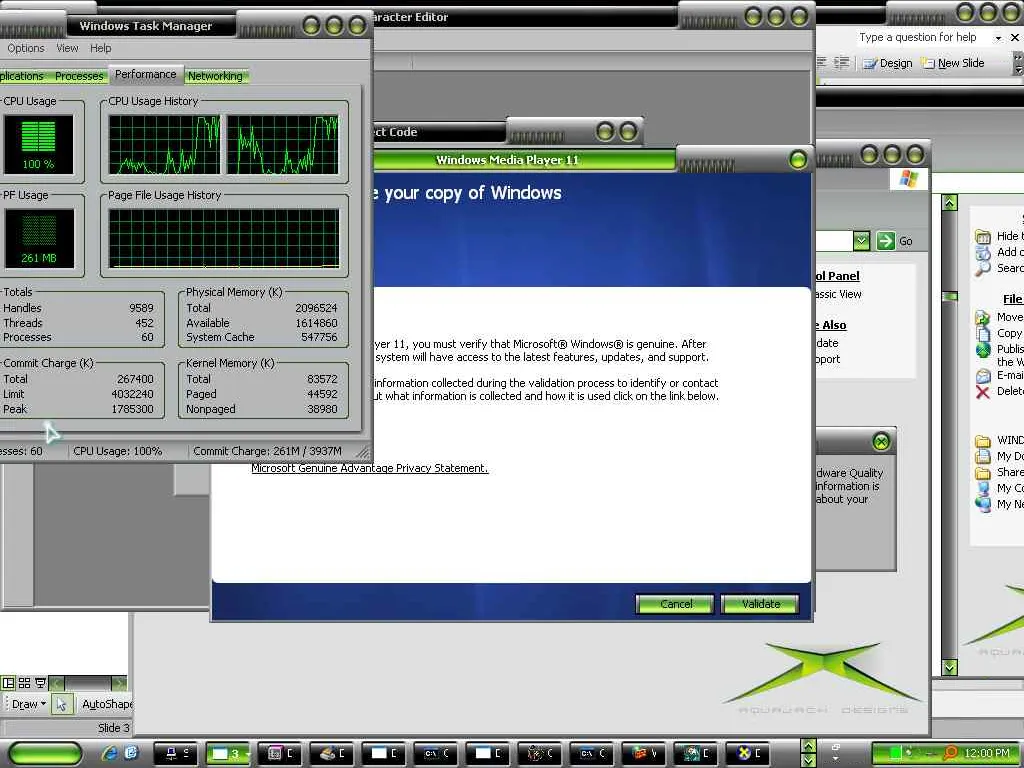Open Networking tab in Task Manager
The width and height of the screenshot is (1024, 768).
click(215, 76)
